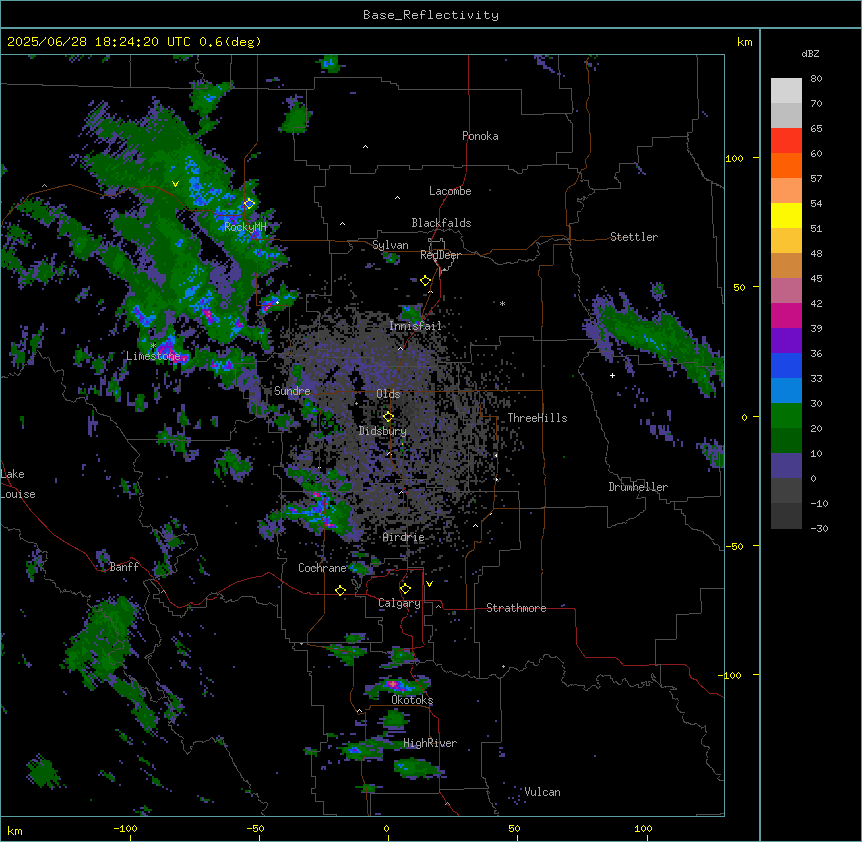Click the Vulcan city label
This screenshot has width=862, height=842.
543,792
